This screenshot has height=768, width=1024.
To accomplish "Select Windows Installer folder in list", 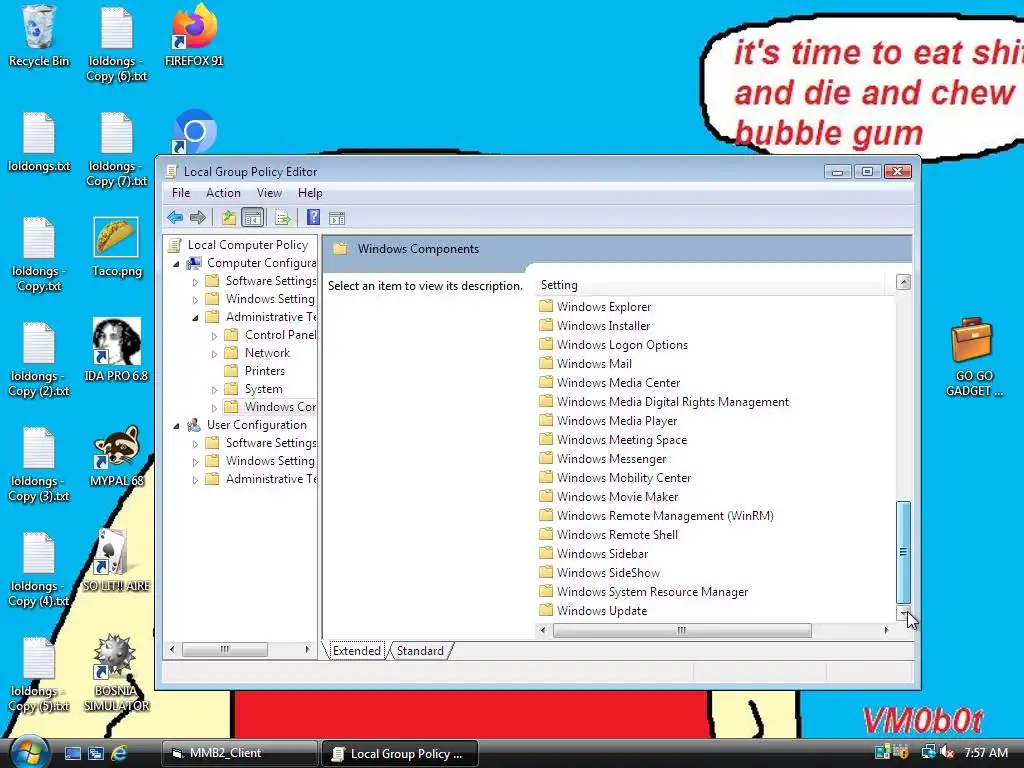I will click(x=595, y=325).
